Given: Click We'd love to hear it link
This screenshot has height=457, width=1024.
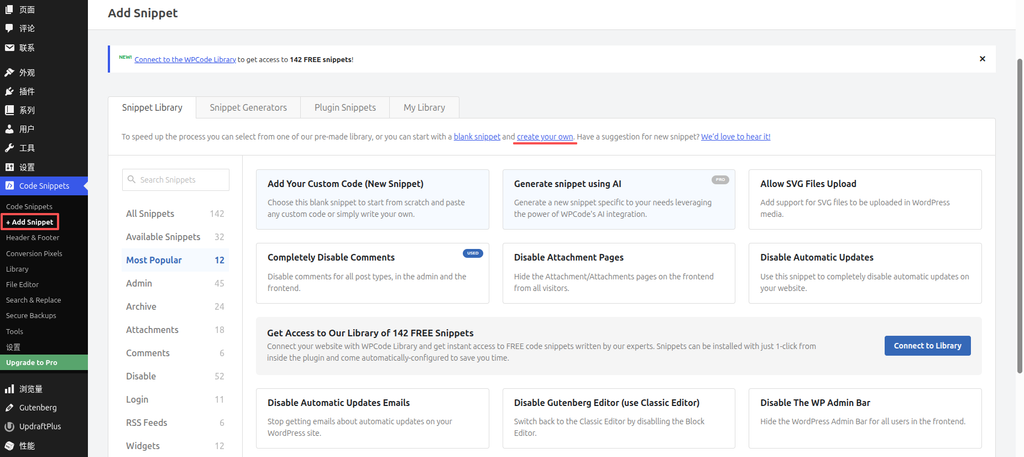Looking at the screenshot, I should coord(735,137).
